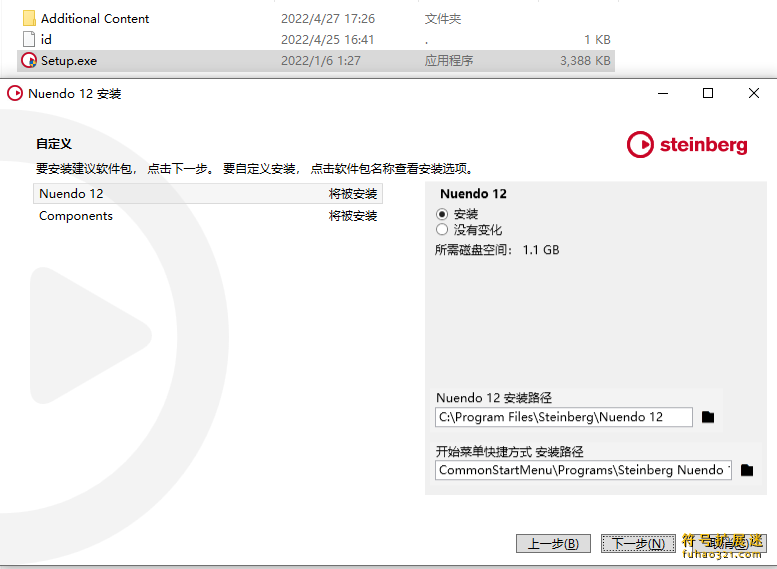777x569 pixels.
Task: Close the Nuendo 12 installer window
Action: [x=754, y=93]
